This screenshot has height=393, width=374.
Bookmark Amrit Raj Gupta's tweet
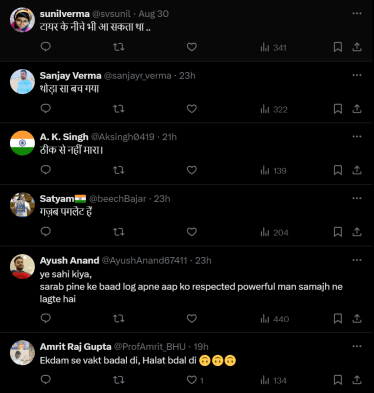pyautogui.click(x=338, y=380)
